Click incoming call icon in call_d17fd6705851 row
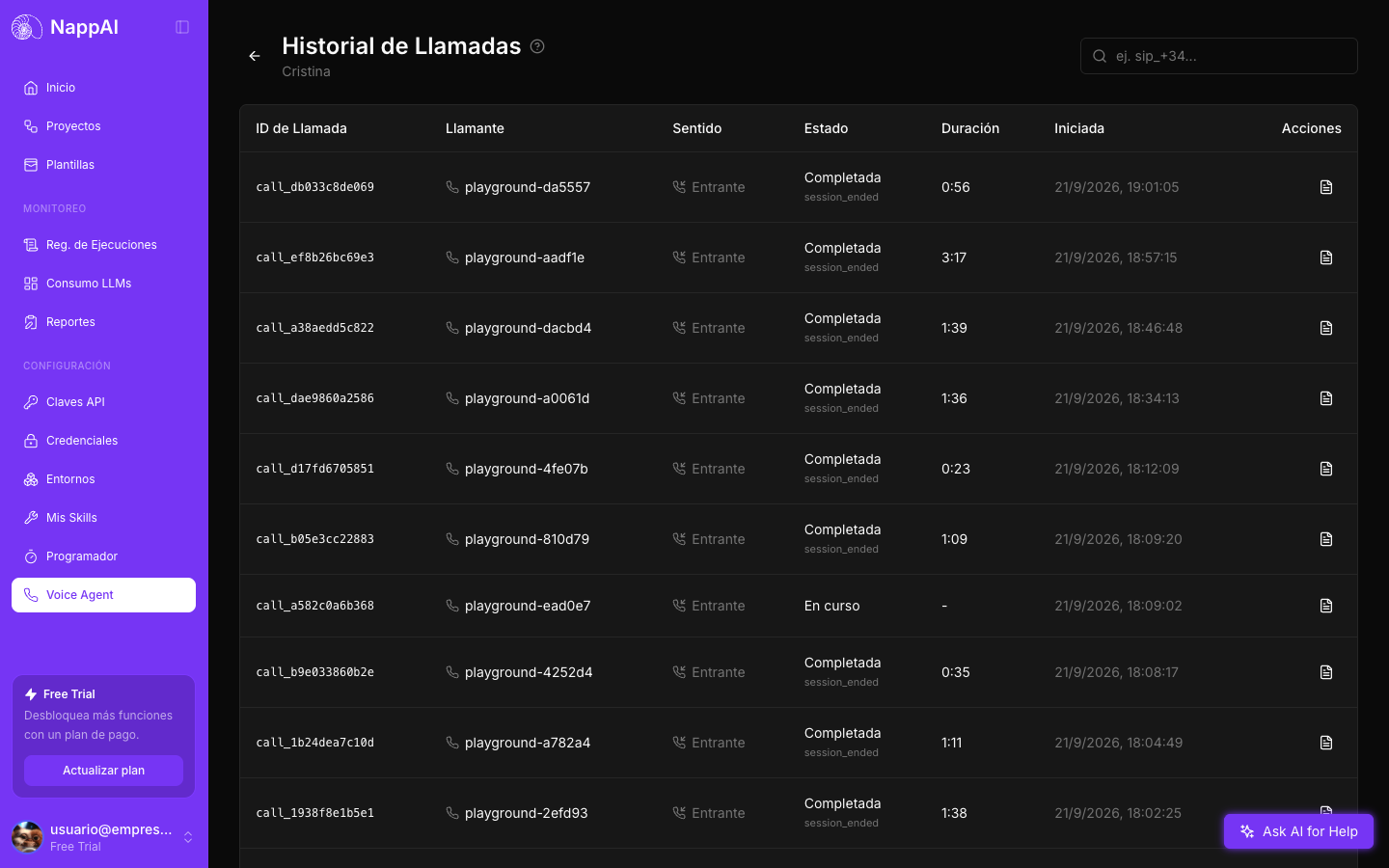The height and width of the screenshot is (868, 1389). 679,469
